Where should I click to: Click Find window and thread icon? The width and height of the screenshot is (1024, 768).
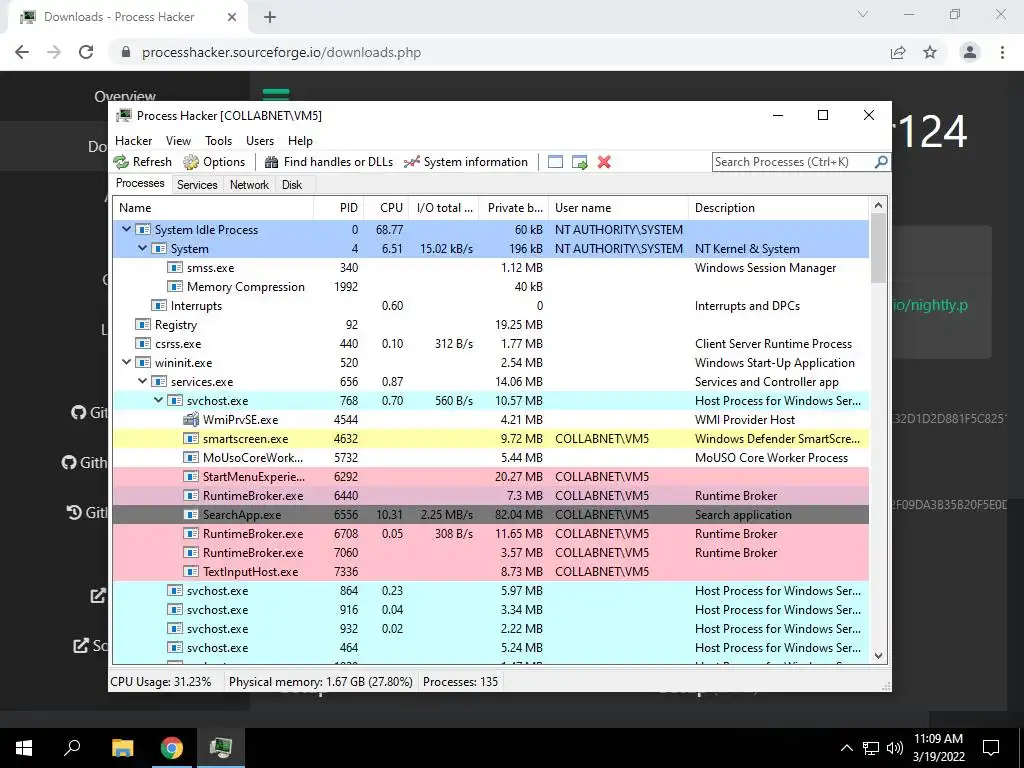[579, 162]
